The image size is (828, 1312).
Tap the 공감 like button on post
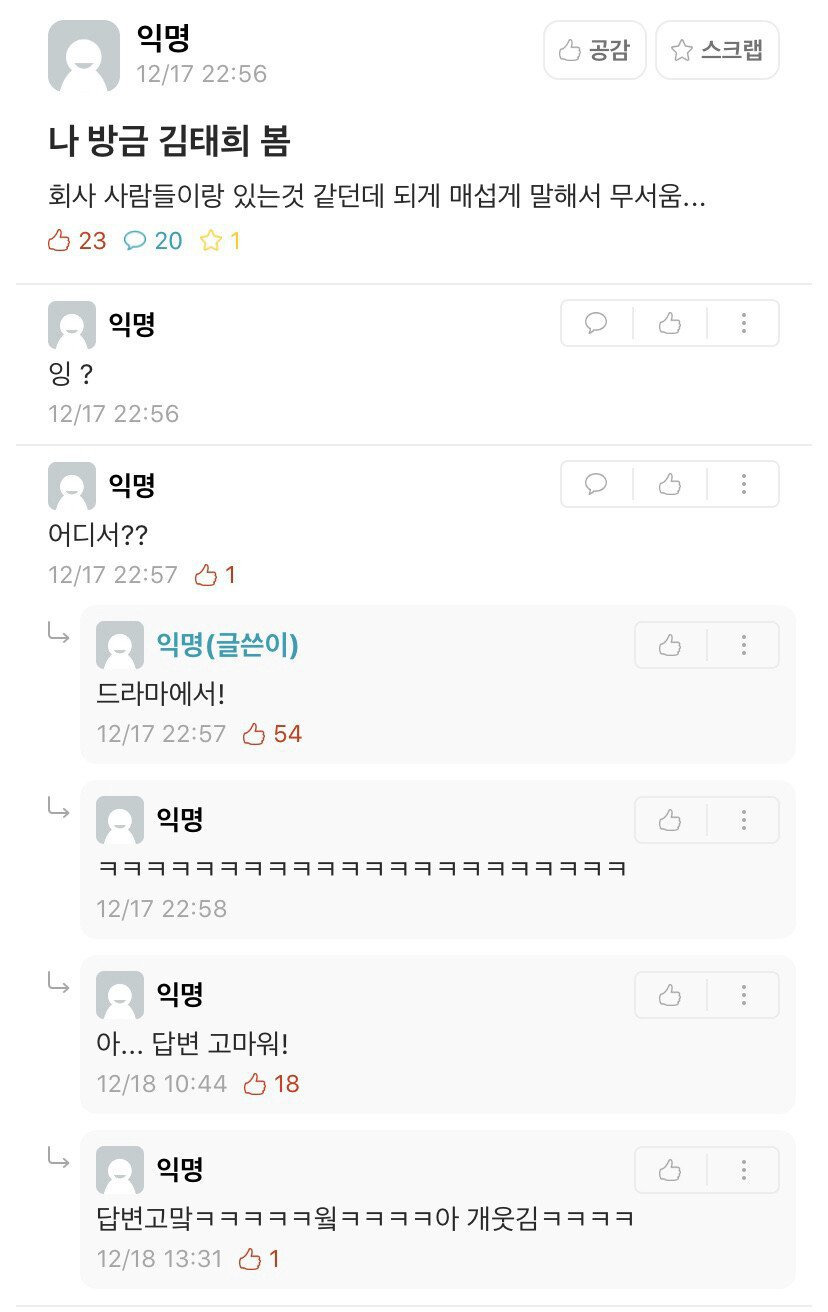point(595,50)
